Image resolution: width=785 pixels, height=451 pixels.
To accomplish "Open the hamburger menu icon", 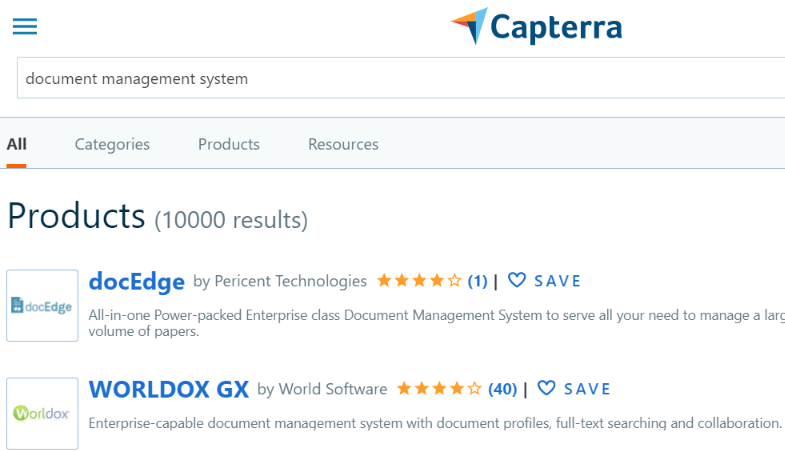I will point(25,27).
